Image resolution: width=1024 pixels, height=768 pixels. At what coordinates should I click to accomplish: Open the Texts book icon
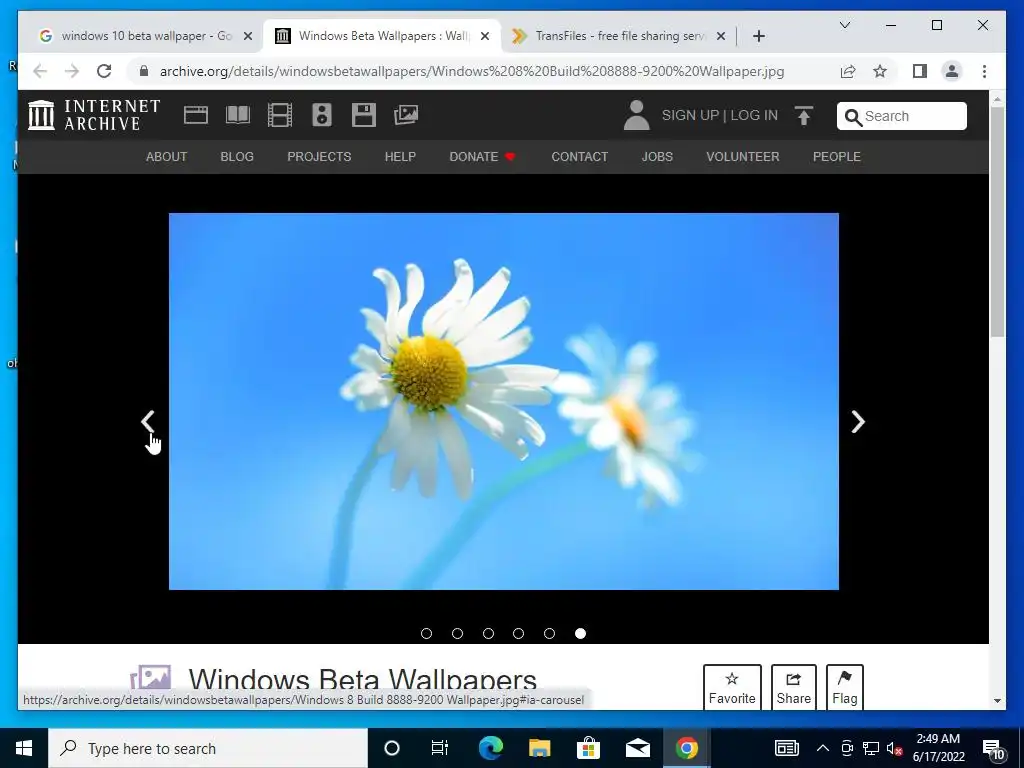click(238, 115)
